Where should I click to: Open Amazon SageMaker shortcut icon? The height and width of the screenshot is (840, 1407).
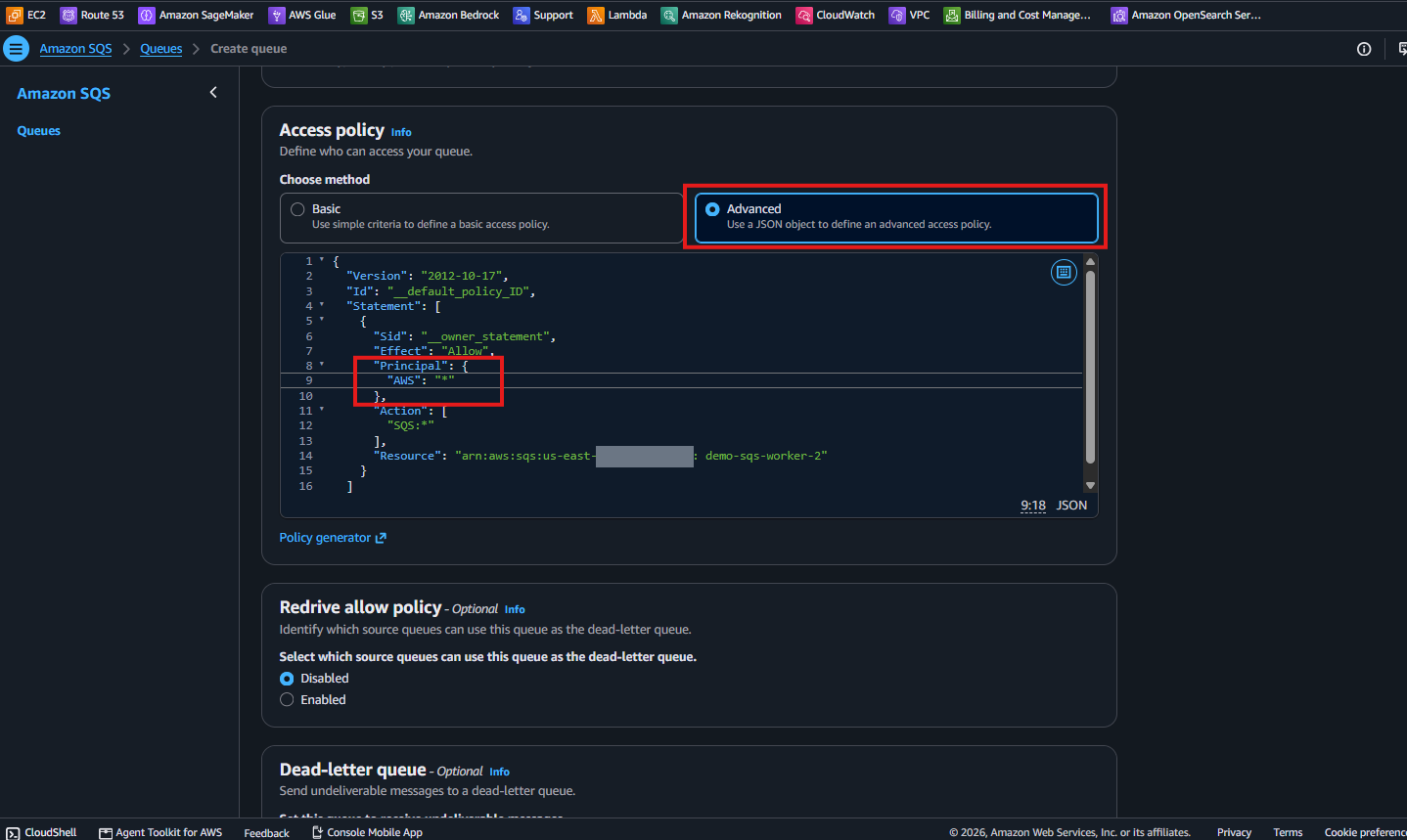point(147,15)
